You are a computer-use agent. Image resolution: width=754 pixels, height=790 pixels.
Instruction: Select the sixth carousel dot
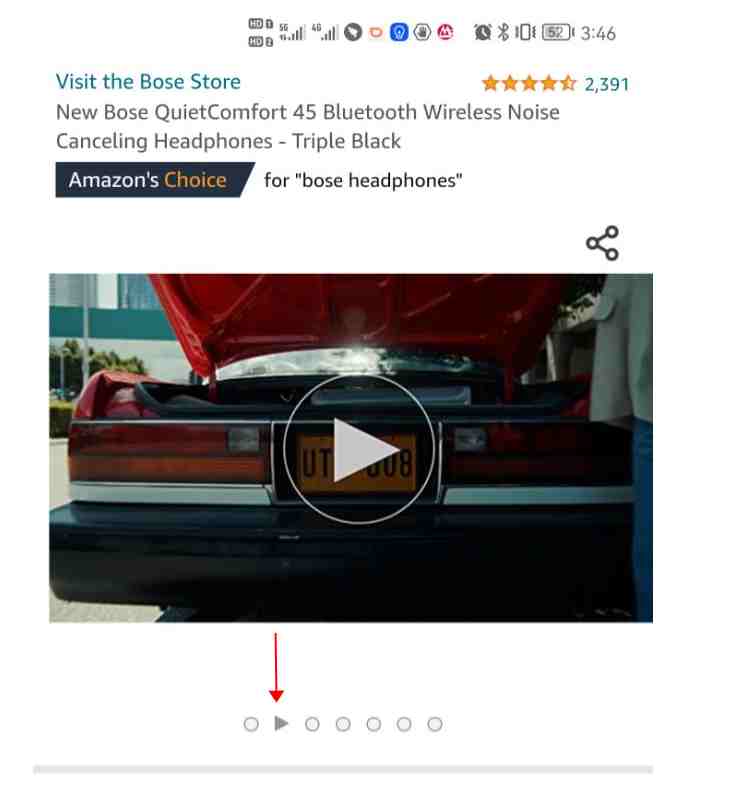coord(404,724)
